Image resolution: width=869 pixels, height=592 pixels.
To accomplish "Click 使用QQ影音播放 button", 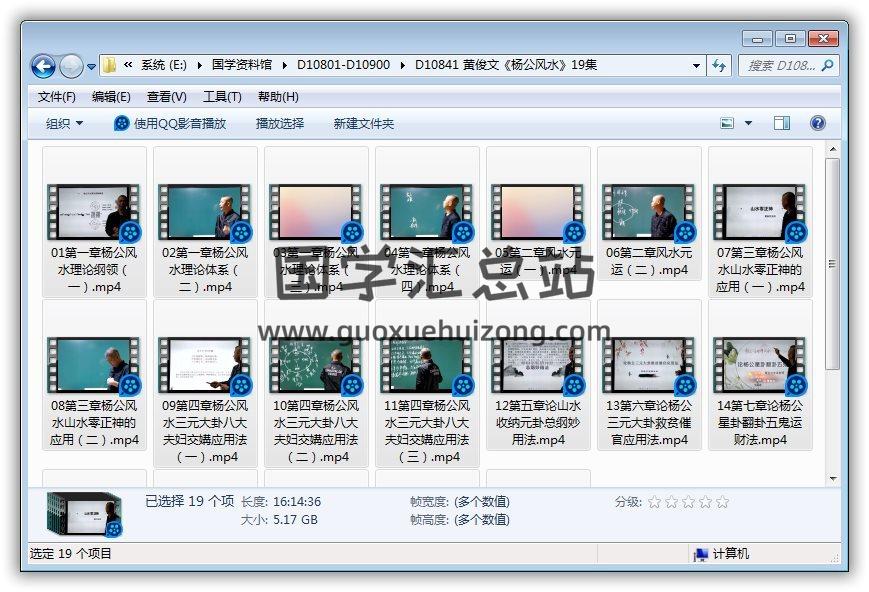I will [x=170, y=123].
